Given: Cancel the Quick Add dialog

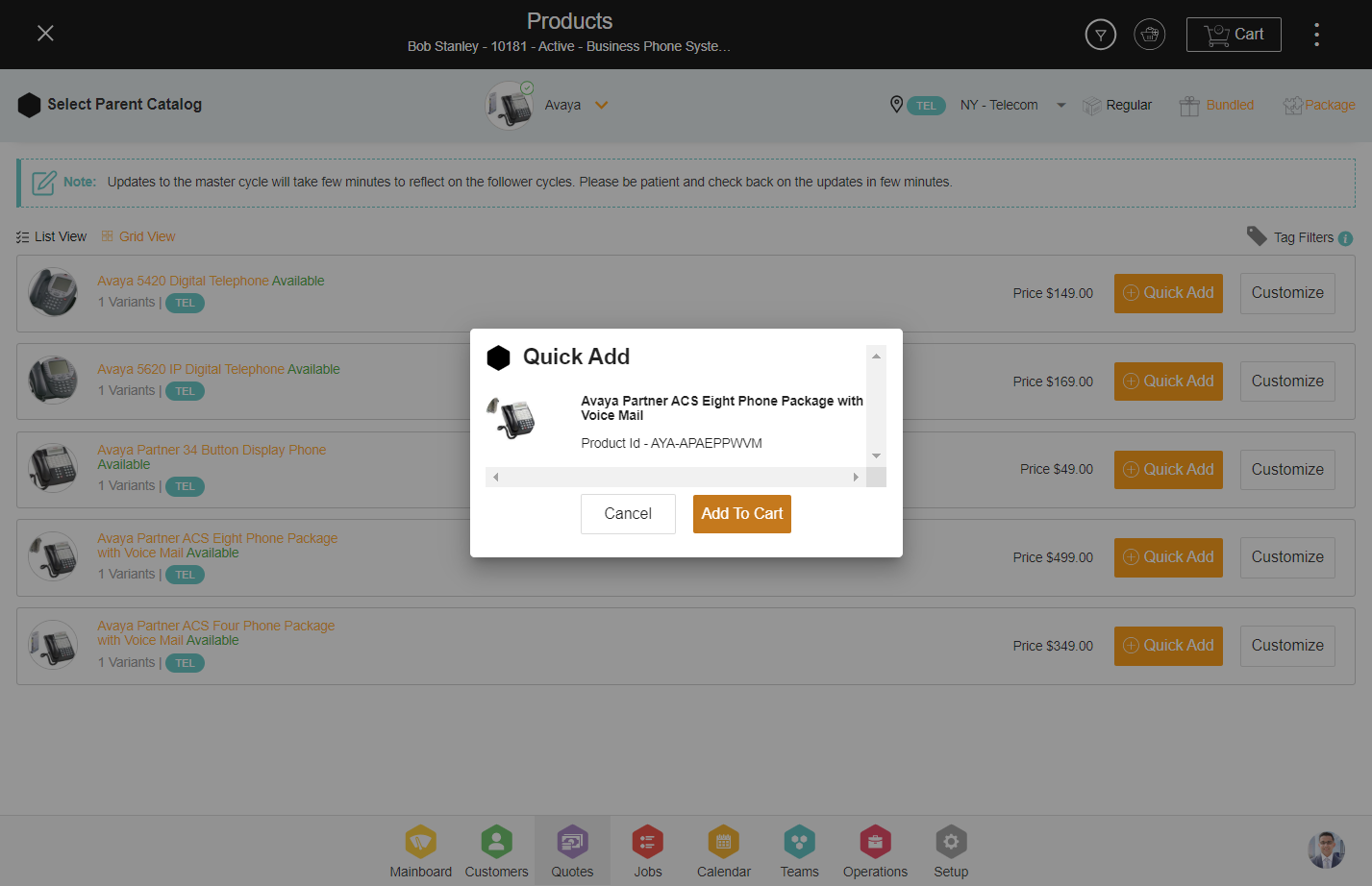Looking at the screenshot, I should (x=628, y=514).
